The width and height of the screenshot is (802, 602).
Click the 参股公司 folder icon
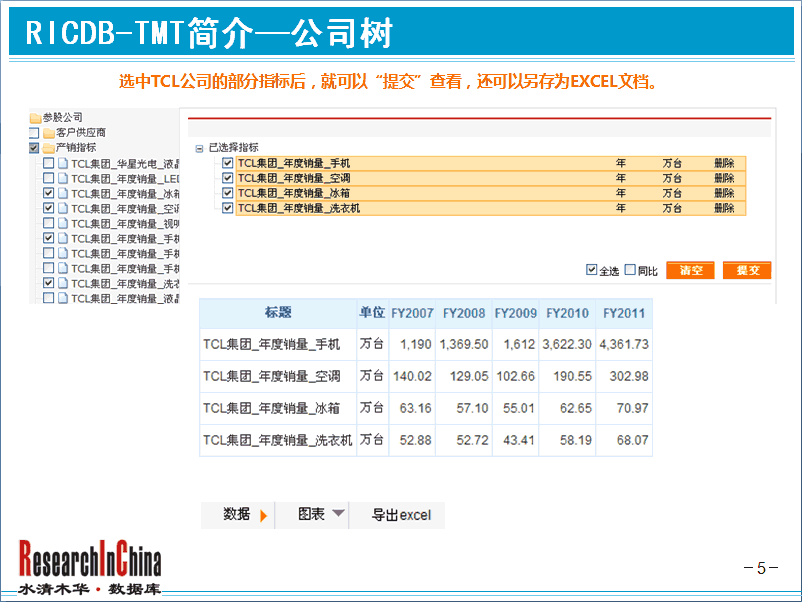point(35,118)
